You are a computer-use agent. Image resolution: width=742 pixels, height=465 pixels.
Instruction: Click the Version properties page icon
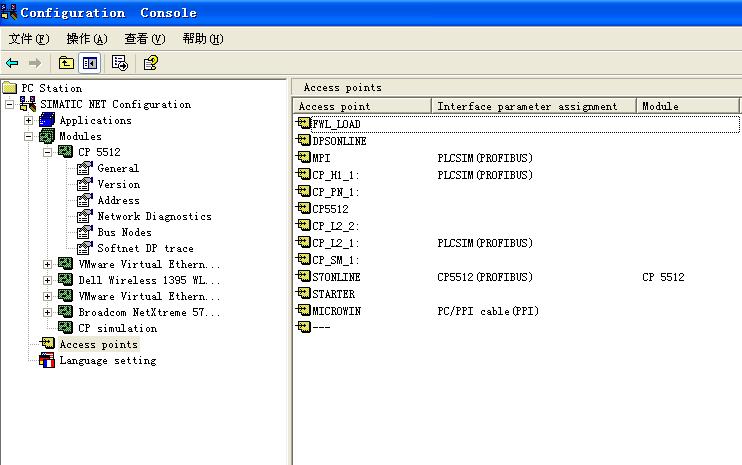point(85,184)
